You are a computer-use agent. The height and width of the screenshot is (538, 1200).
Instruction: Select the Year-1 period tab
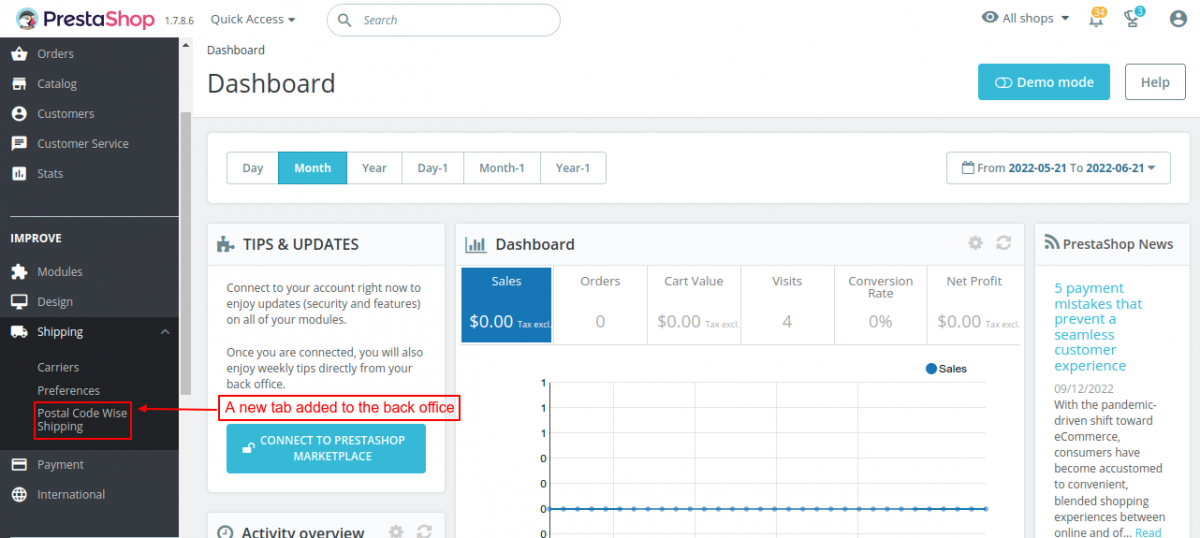coord(573,168)
